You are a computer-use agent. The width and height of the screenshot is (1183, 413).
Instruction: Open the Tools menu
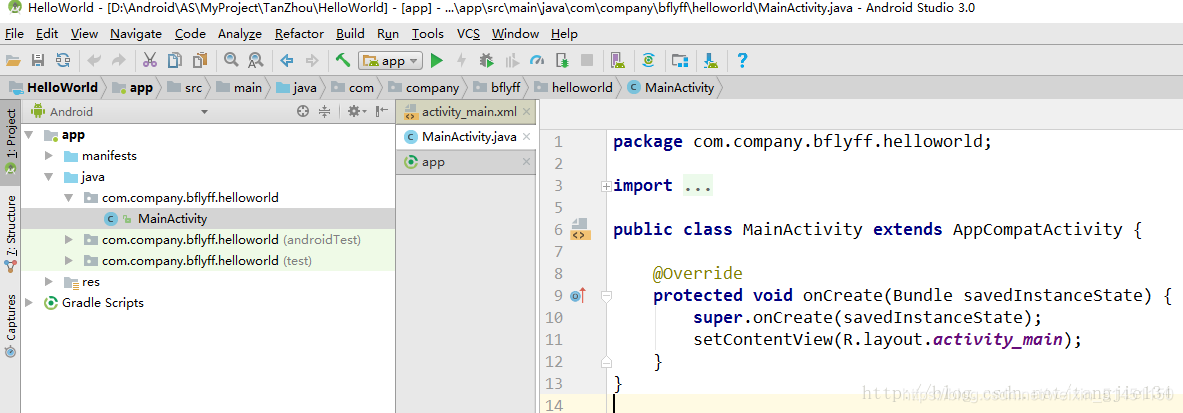(428, 34)
